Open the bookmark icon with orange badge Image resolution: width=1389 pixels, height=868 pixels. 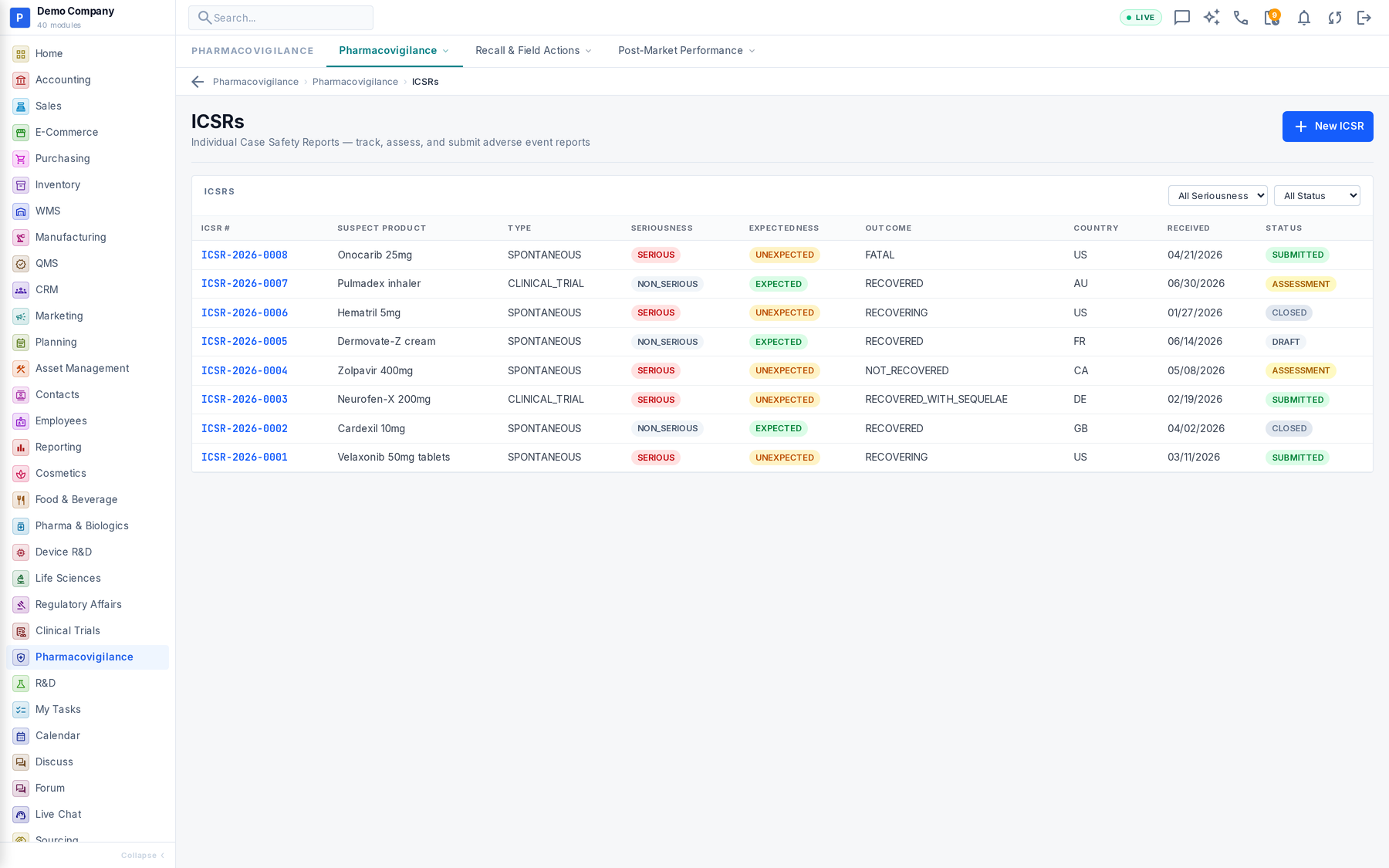pos(1272,17)
